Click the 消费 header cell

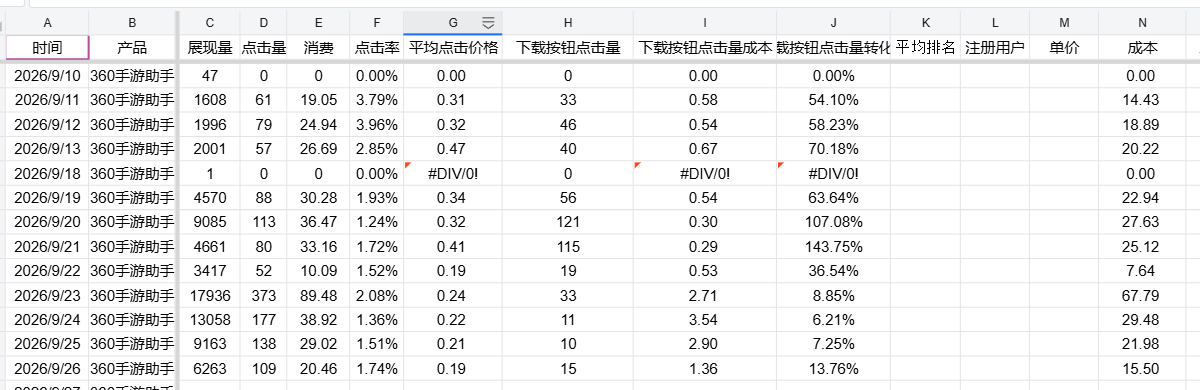pos(318,47)
